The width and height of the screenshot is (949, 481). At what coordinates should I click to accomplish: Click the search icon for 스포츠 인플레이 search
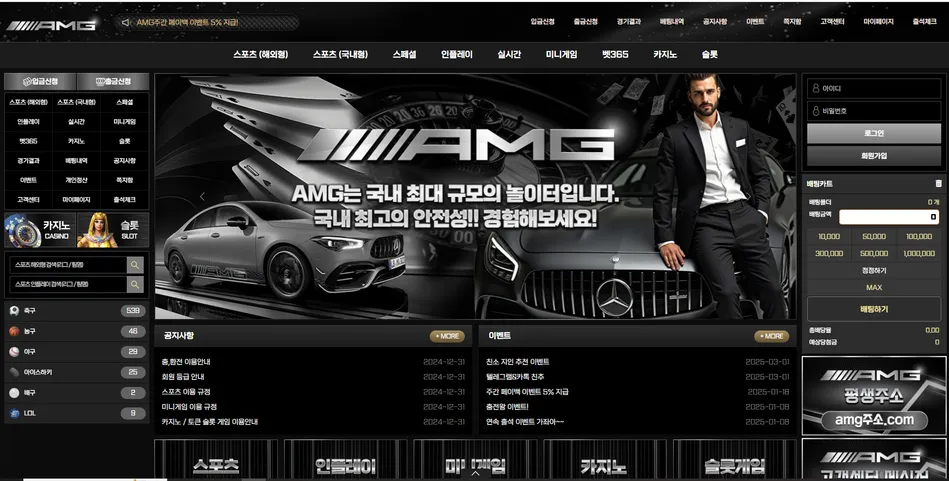(135, 284)
